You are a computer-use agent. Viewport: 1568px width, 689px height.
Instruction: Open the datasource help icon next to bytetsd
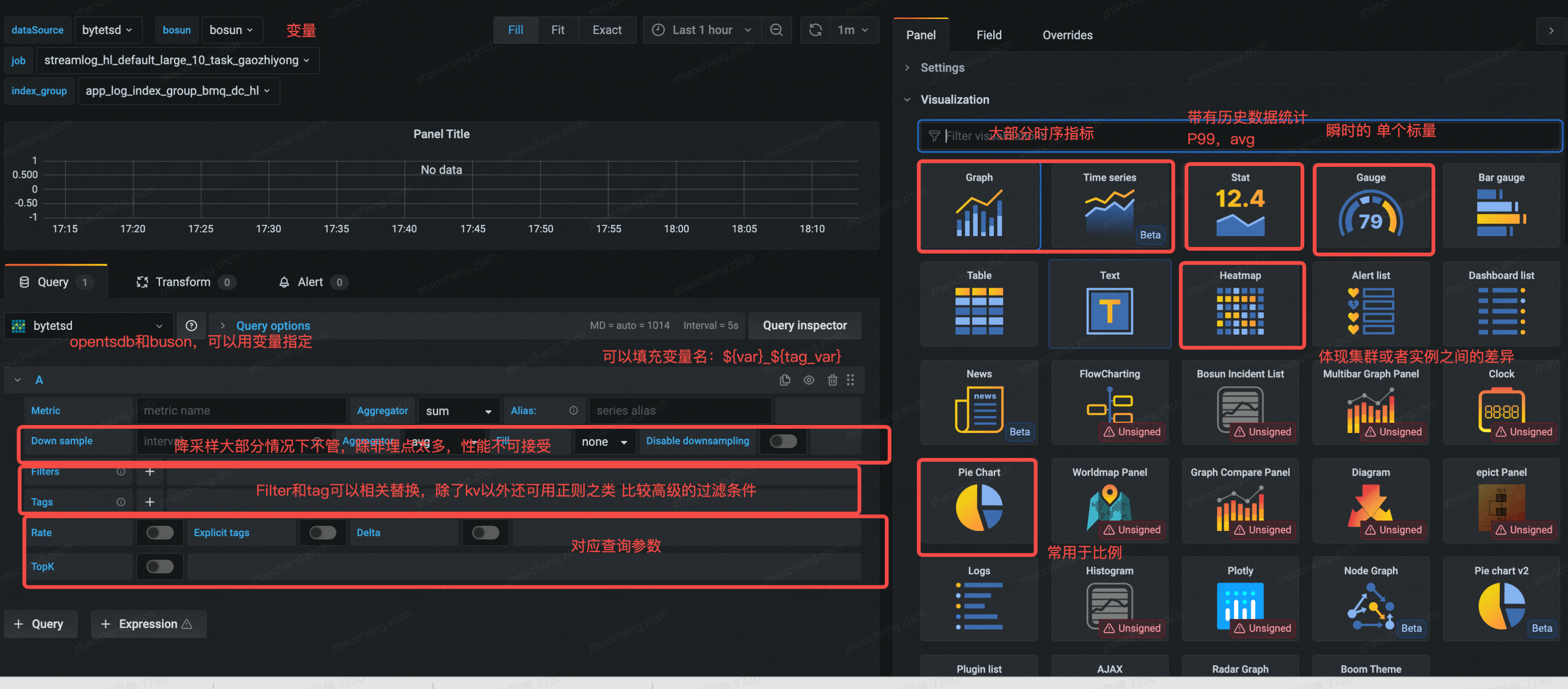191,326
